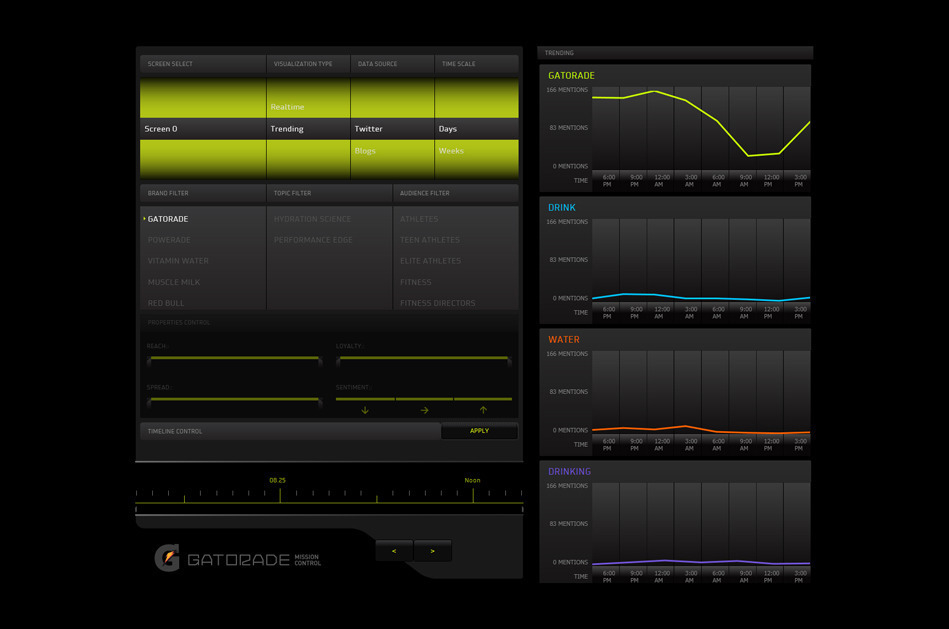Screen dimensions: 949x629
Task: Click the Loyalty slider bar
Action: coord(424,358)
